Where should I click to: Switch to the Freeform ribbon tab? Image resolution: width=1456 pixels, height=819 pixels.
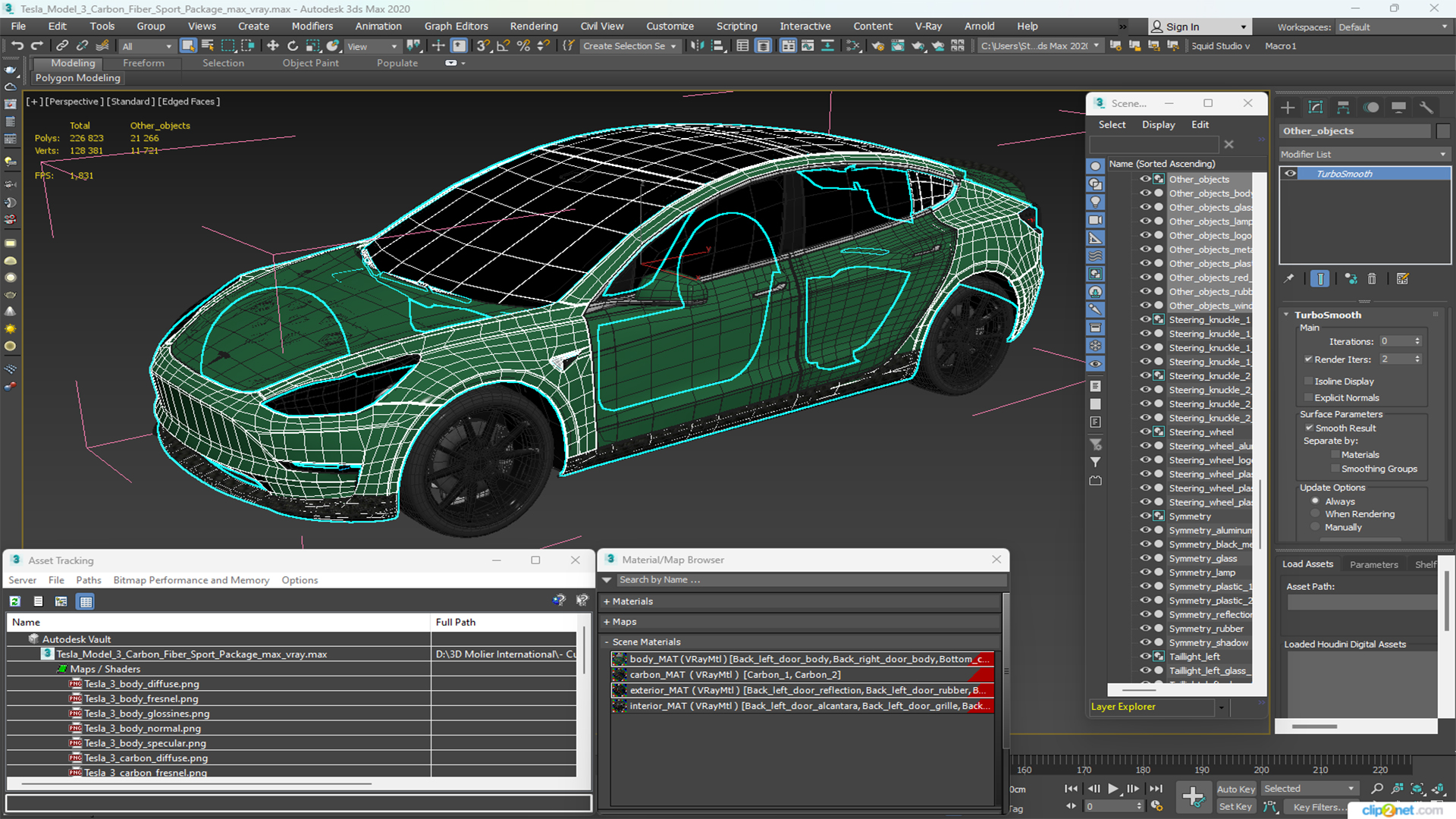click(x=143, y=63)
